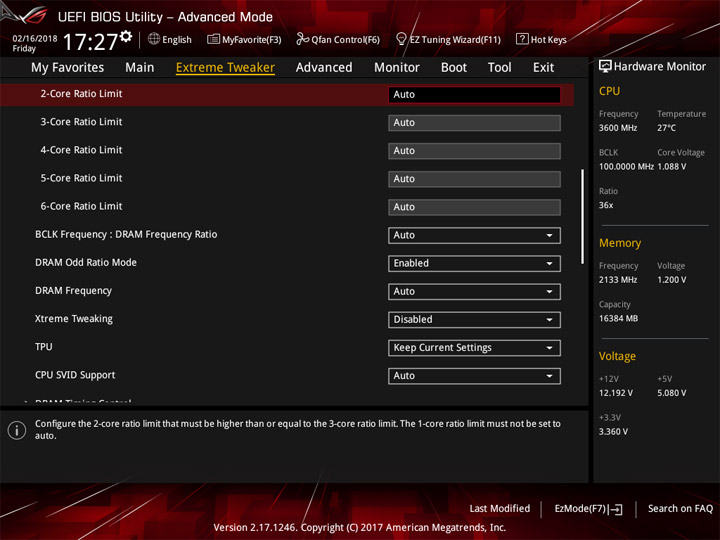This screenshot has height=540, width=720.
Task: Click the +3.3V reading 3.360 V
Action: [x=613, y=432]
